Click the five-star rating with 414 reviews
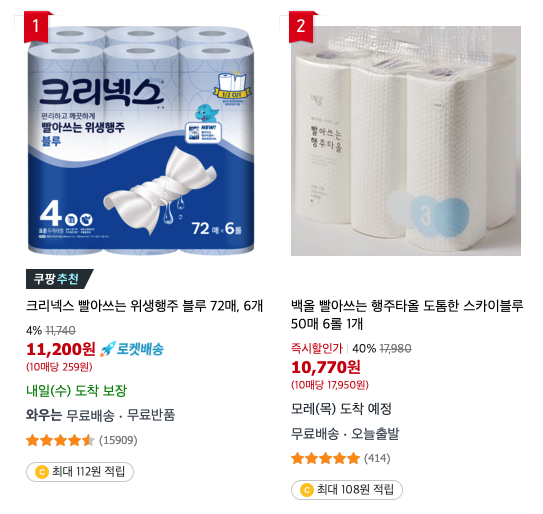Viewport: 543px width, 514px height. click(341, 458)
